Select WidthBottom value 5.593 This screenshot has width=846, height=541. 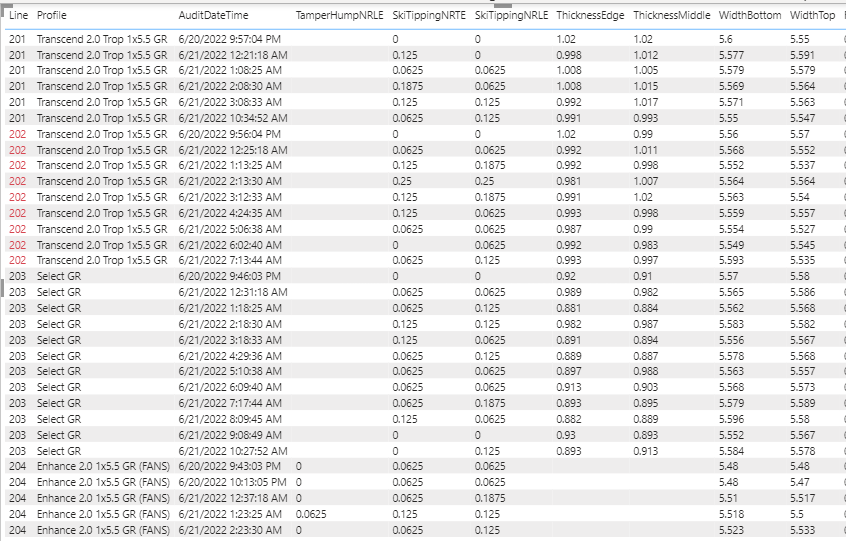click(x=731, y=260)
